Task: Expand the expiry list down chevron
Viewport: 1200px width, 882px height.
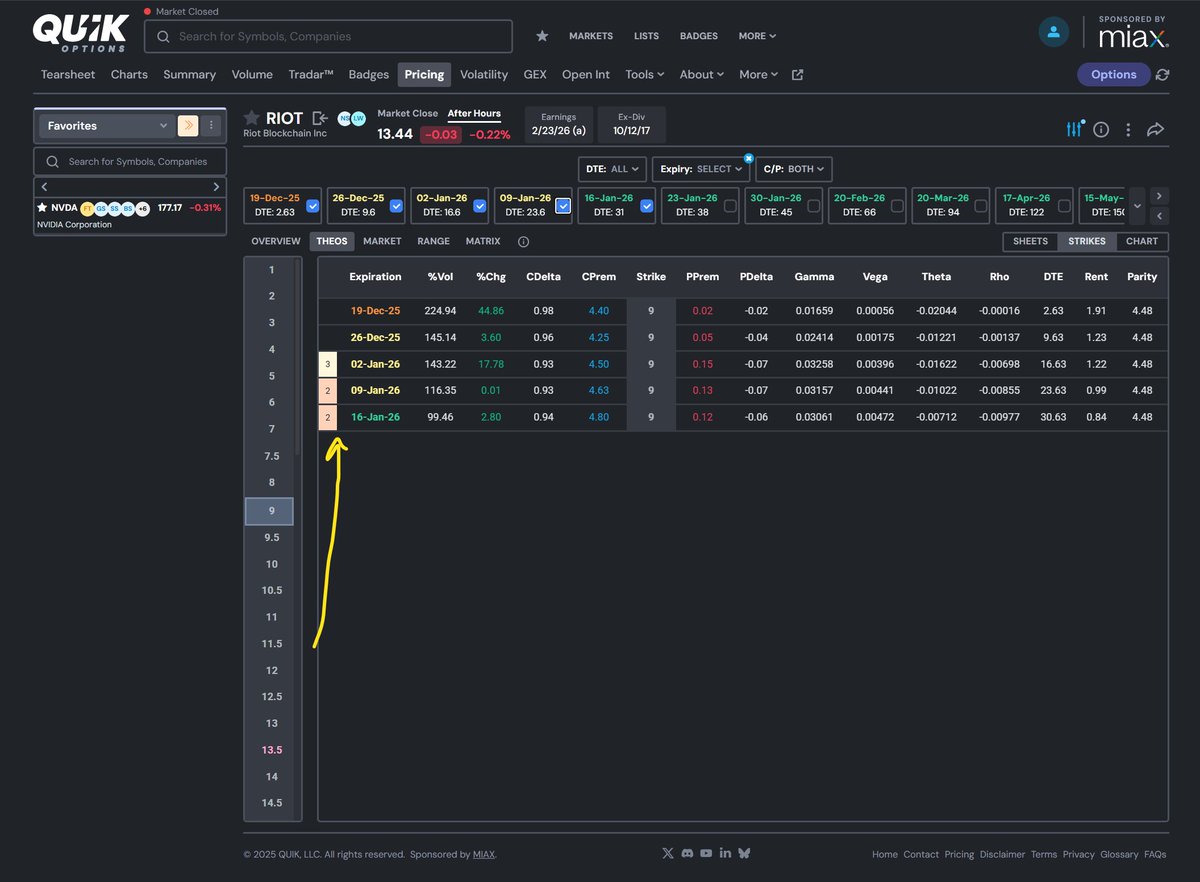Action: [1137, 206]
